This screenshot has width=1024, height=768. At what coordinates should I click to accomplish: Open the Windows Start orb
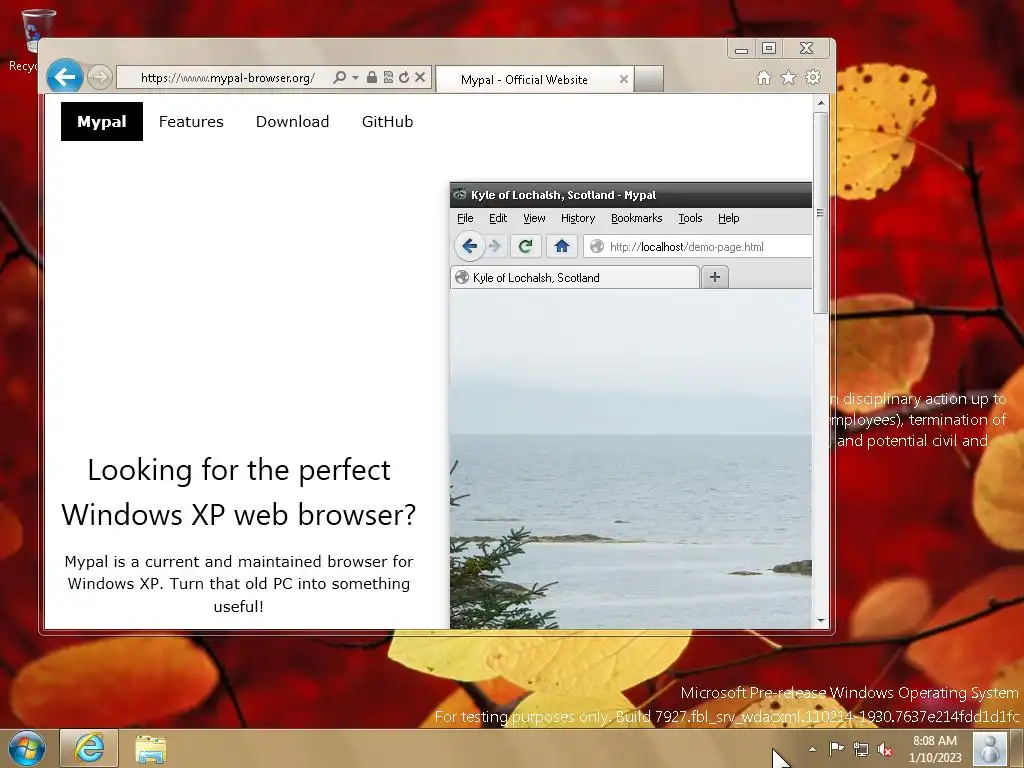(x=27, y=748)
